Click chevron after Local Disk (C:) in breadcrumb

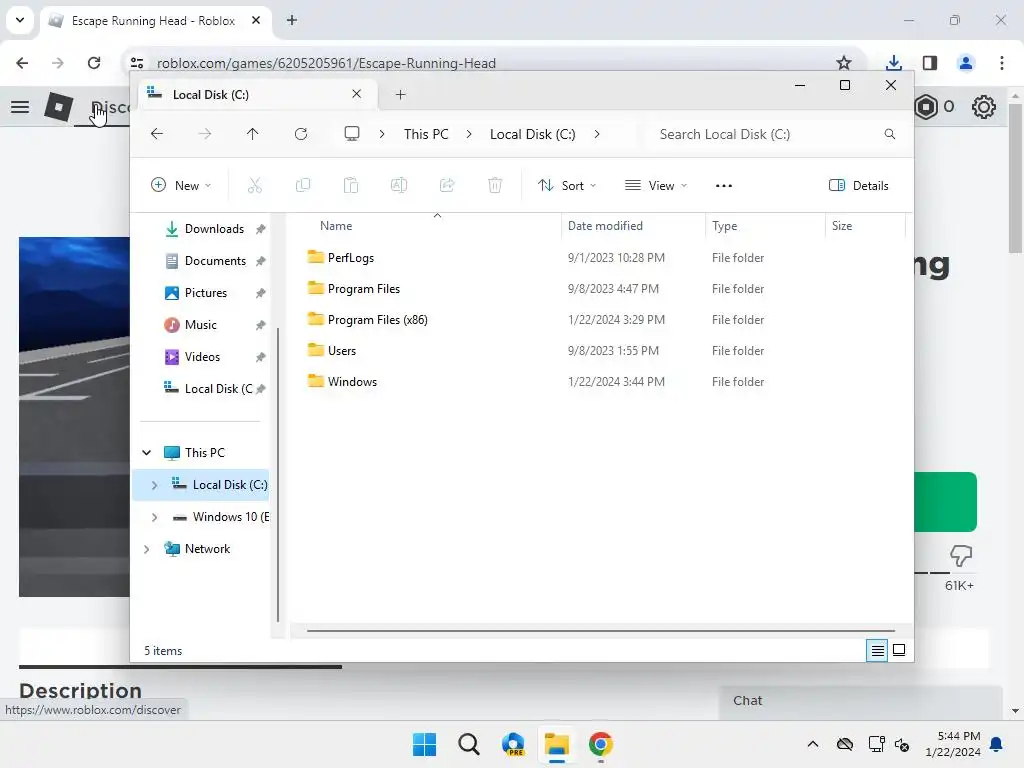pos(597,134)
